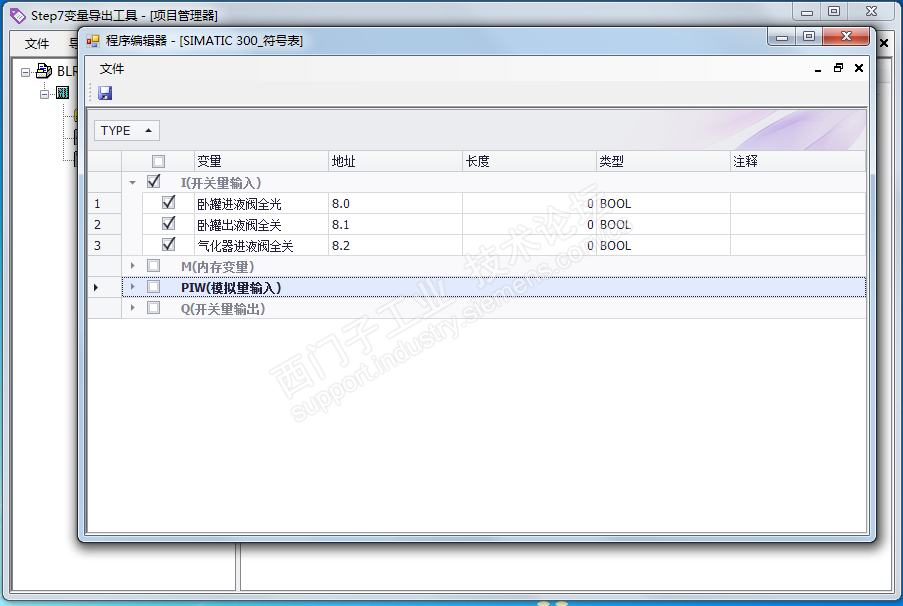Screen dimensions: 903x606
Task: Sort by the 地址 column header
Action: 396,161
